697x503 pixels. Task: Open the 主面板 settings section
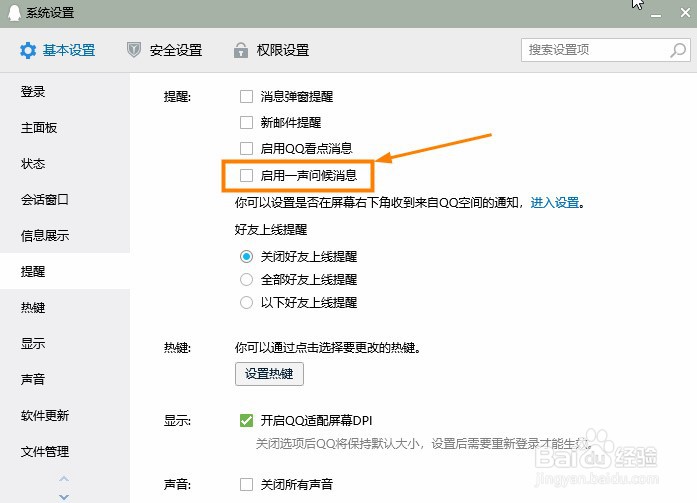click(x=65, y=128)
